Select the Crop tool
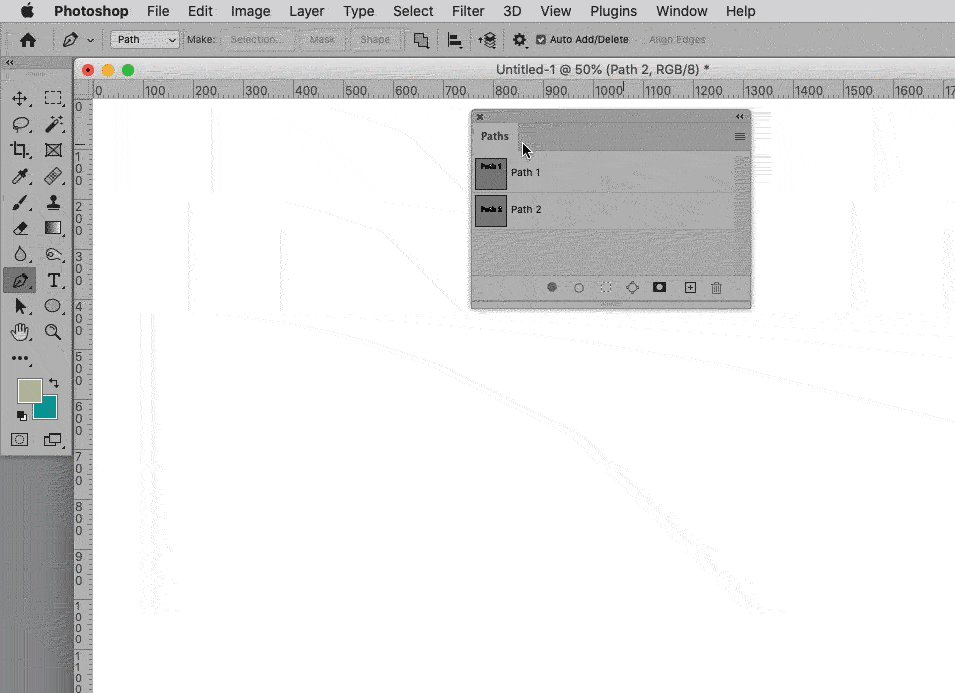 (x=19, y=150)
